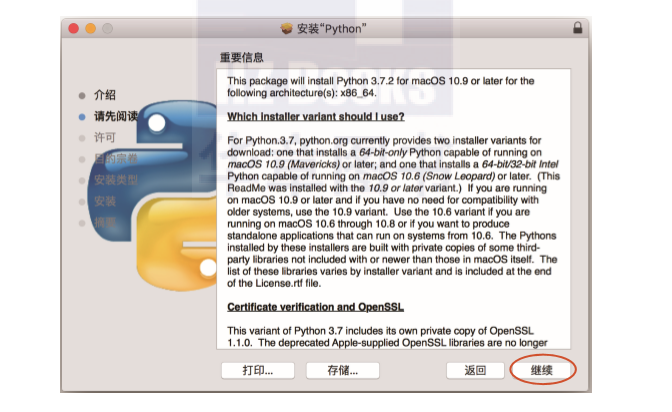
Task: Click the 继续 (Continue) button
Action: tap(543, 370)
